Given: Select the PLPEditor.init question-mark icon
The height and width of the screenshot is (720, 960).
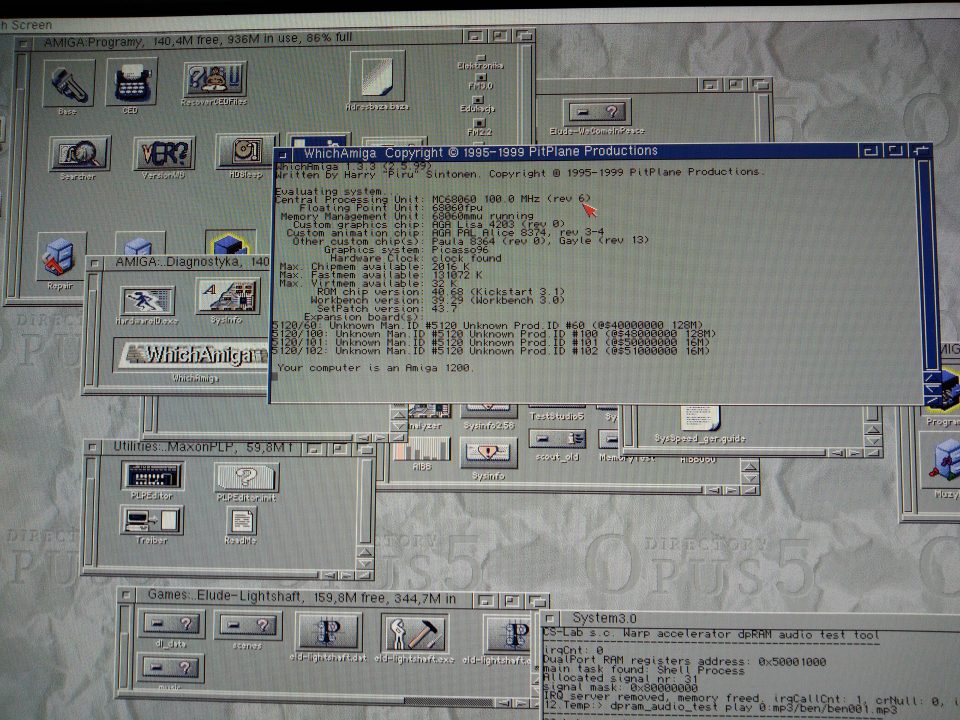Looking at the screenshot, I should tap(246, 478).
